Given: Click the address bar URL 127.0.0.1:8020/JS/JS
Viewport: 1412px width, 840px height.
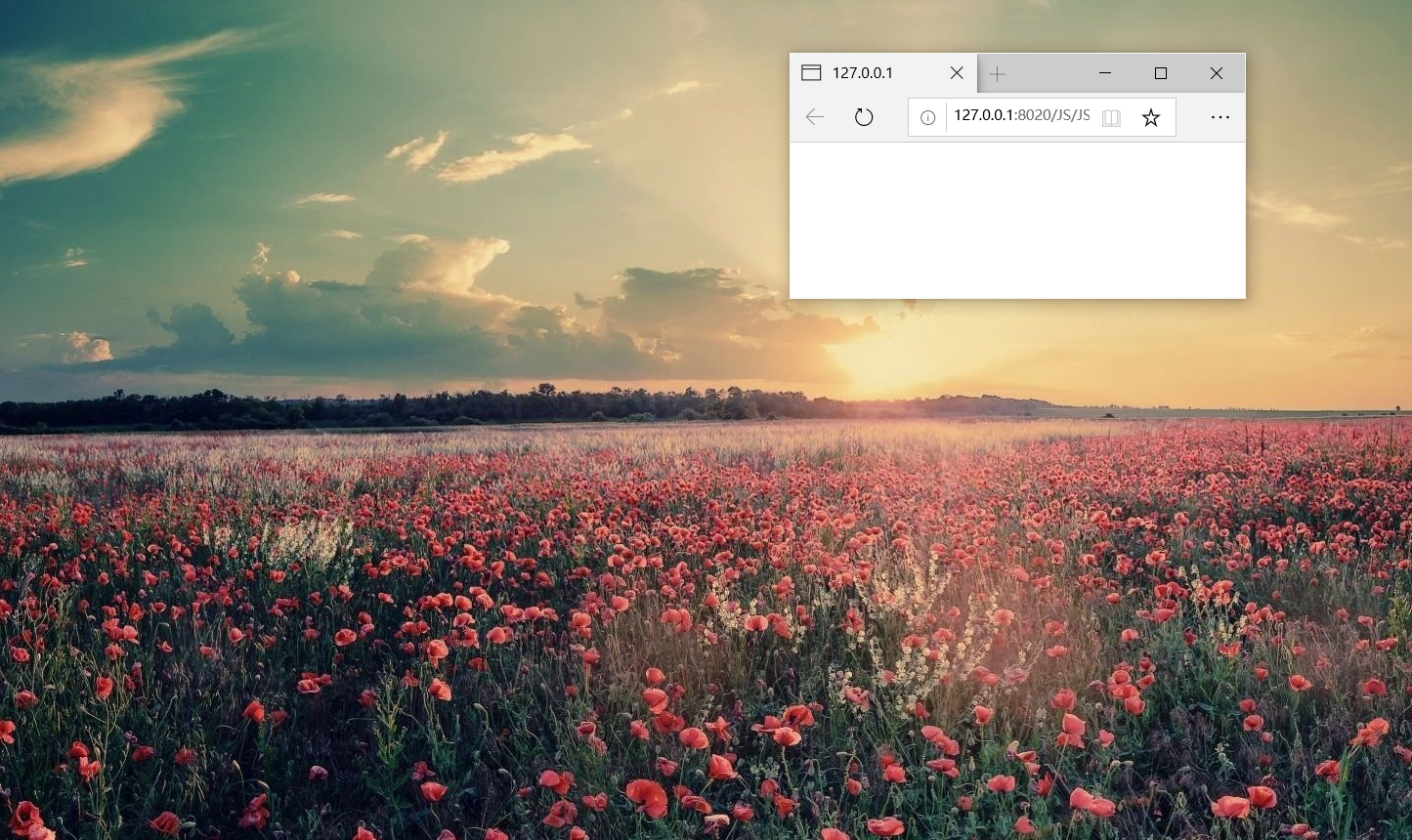Looking at the screenshot, I should [x=1021, y=115].
